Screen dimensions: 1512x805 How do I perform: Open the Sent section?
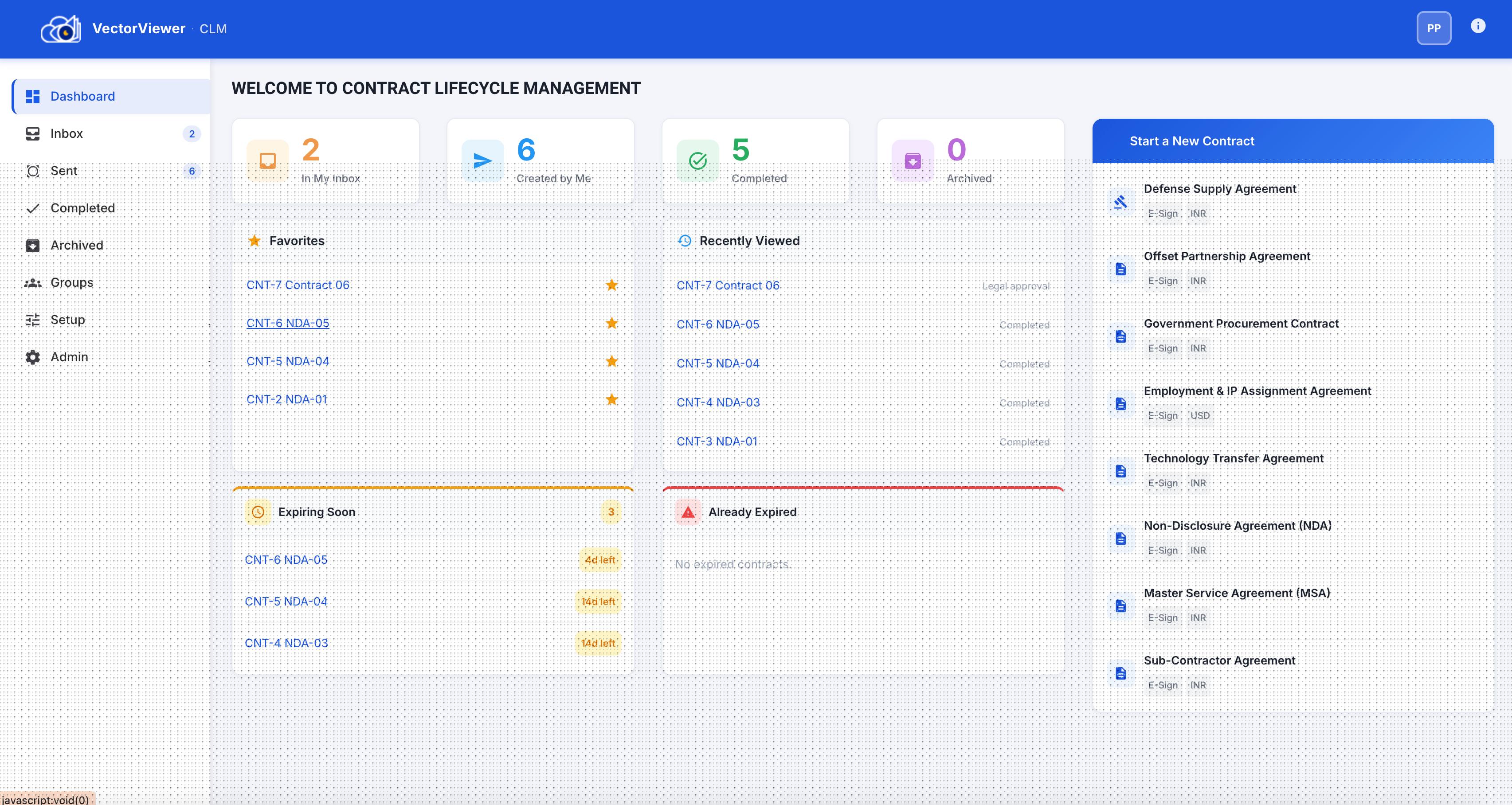click(112, 171)
